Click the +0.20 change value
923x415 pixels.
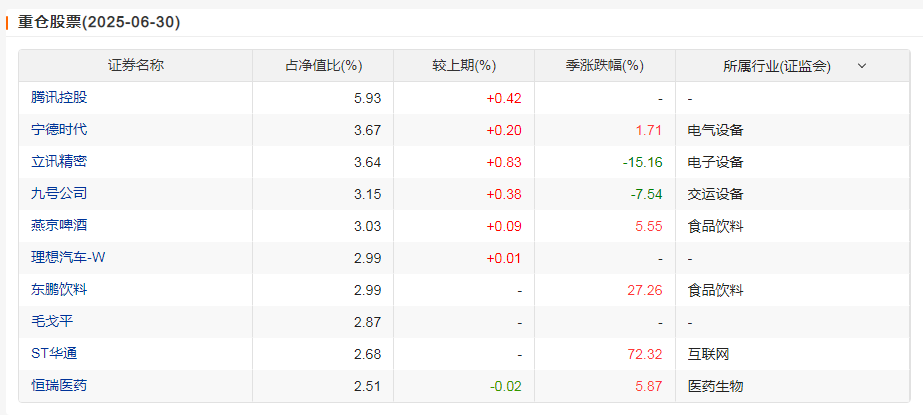[504, 130]
